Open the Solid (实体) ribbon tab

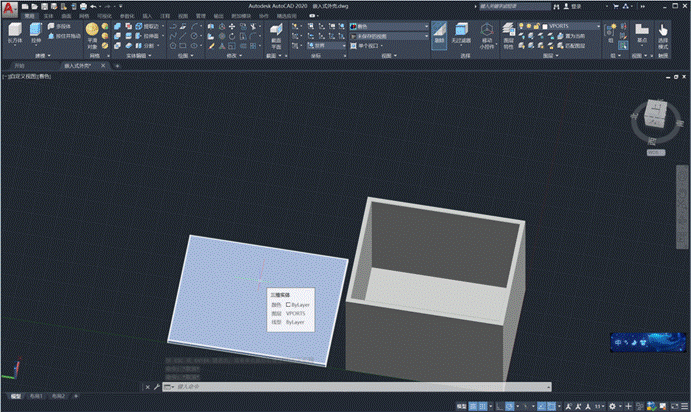point(48,16)
